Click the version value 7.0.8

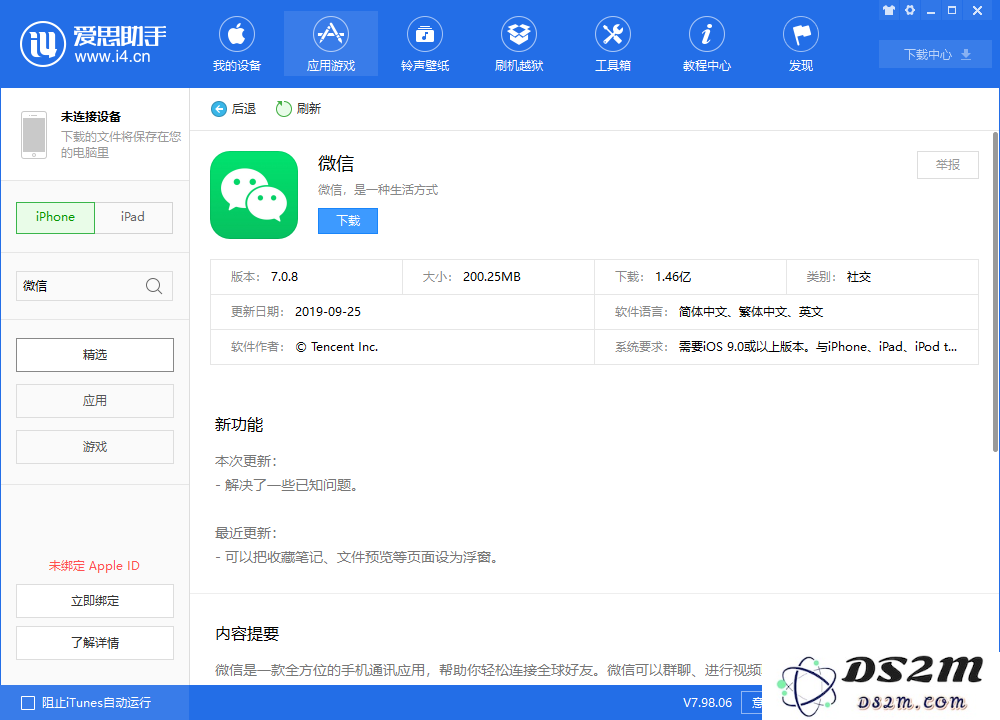pos(284,277)
